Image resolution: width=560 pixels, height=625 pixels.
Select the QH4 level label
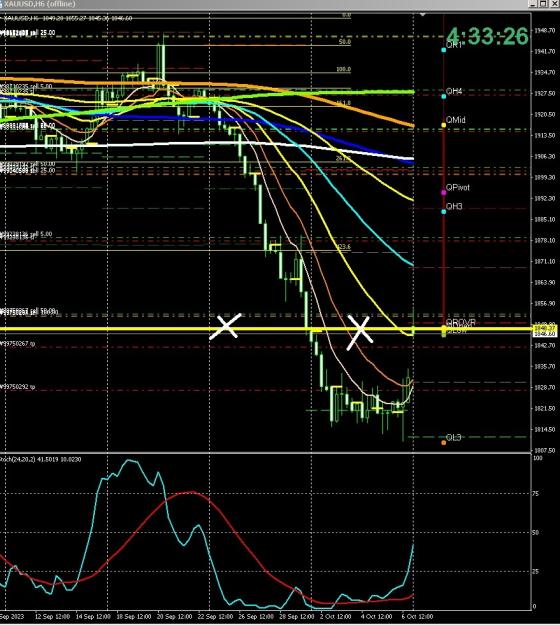click(454, 91)
